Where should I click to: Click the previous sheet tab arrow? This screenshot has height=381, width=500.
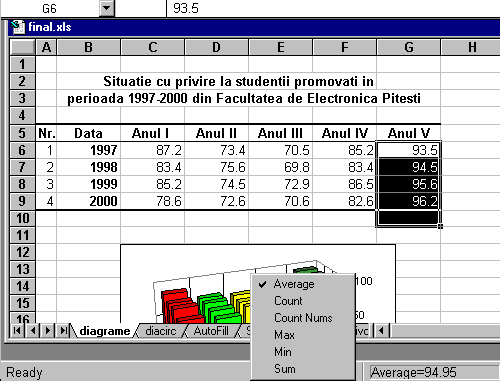coord(33,331)
